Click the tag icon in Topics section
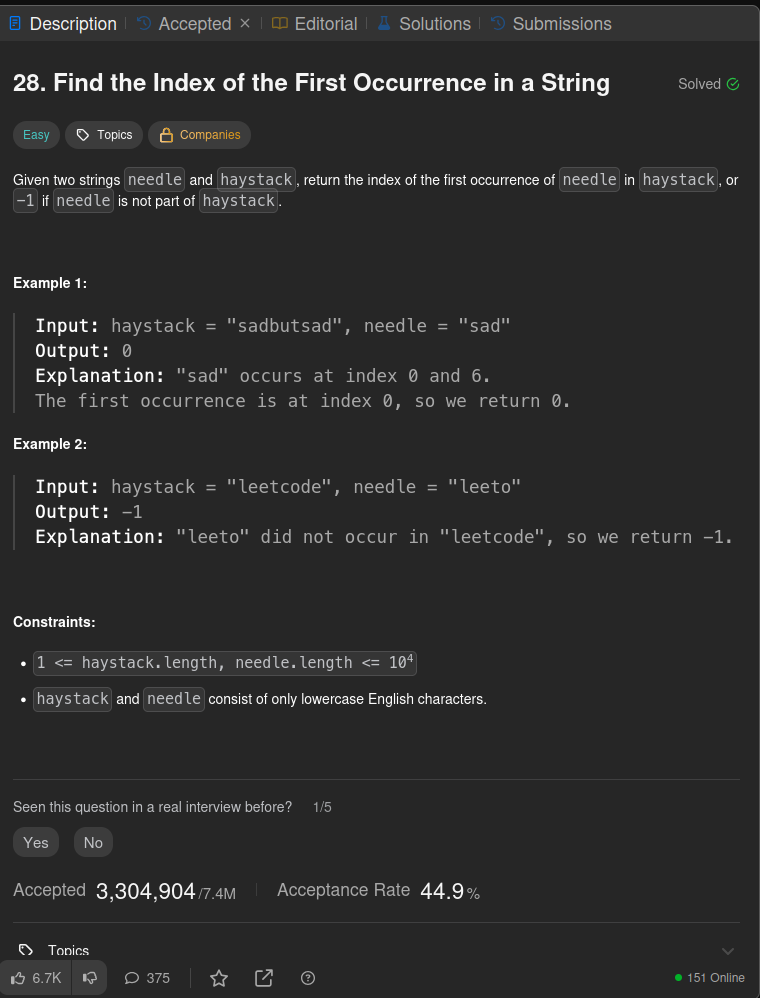Viewport: 760px width, 998px height. [x=25, y=950]
